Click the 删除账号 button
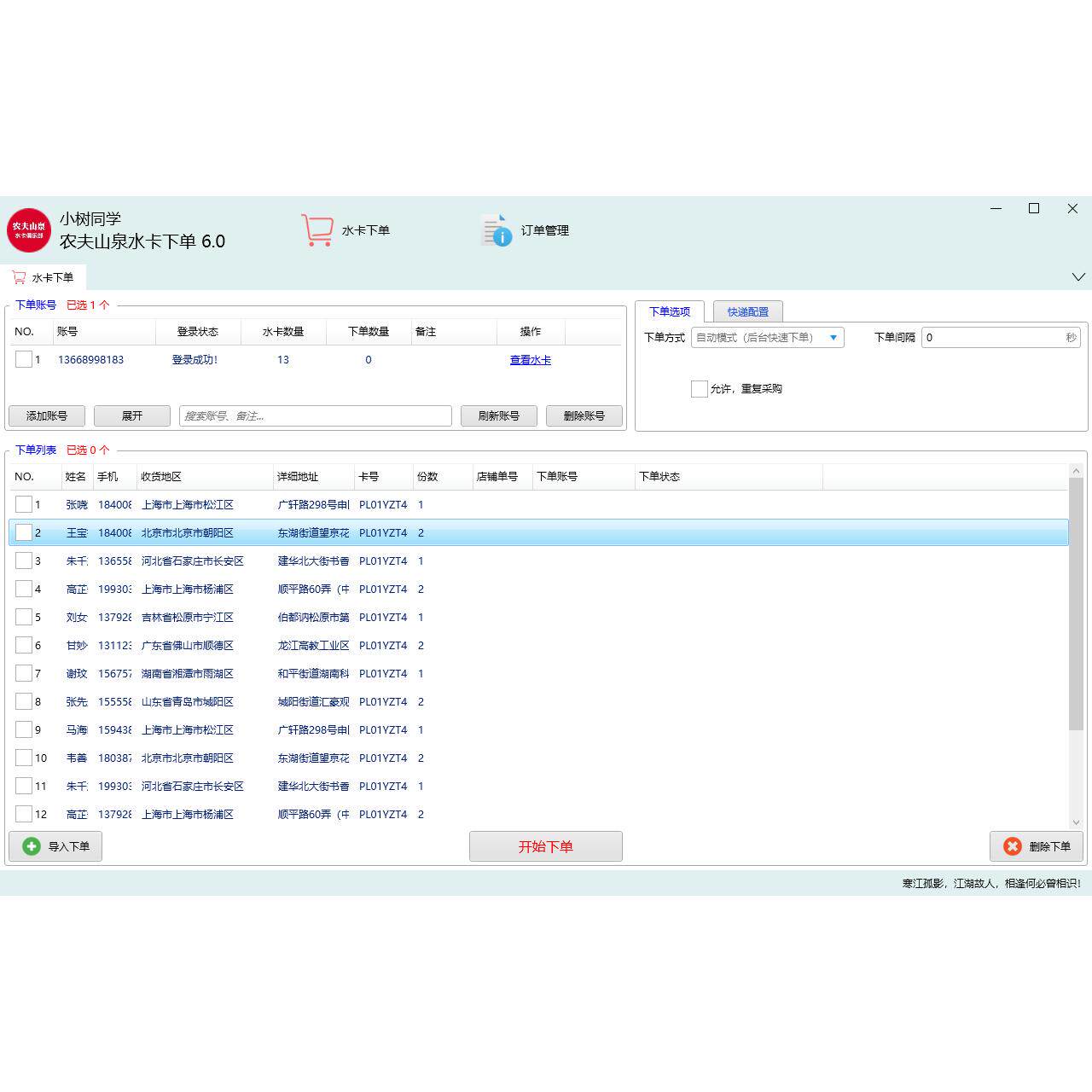 tap(584, 416)
